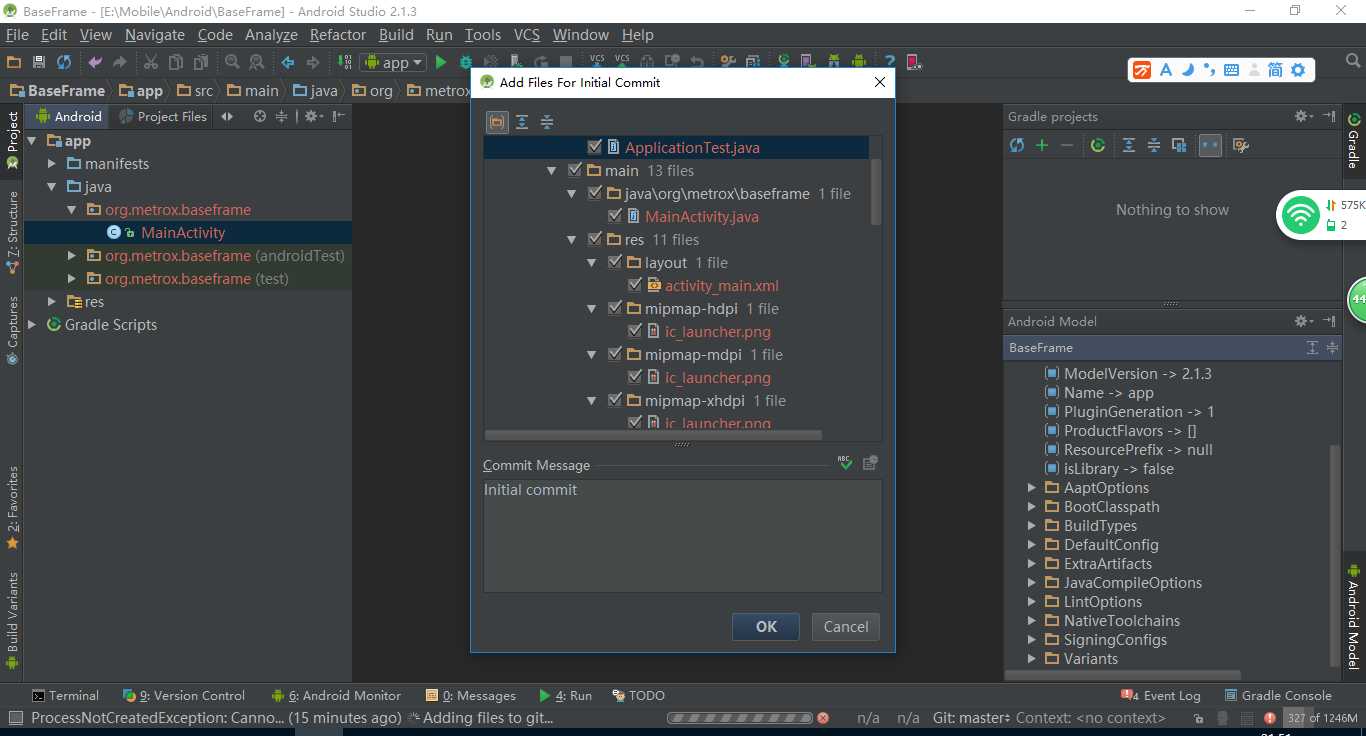The height and width of the screenshot is (736, 1366).
Task: Click OK to confirm initial commit
Action: pos(766,627)
